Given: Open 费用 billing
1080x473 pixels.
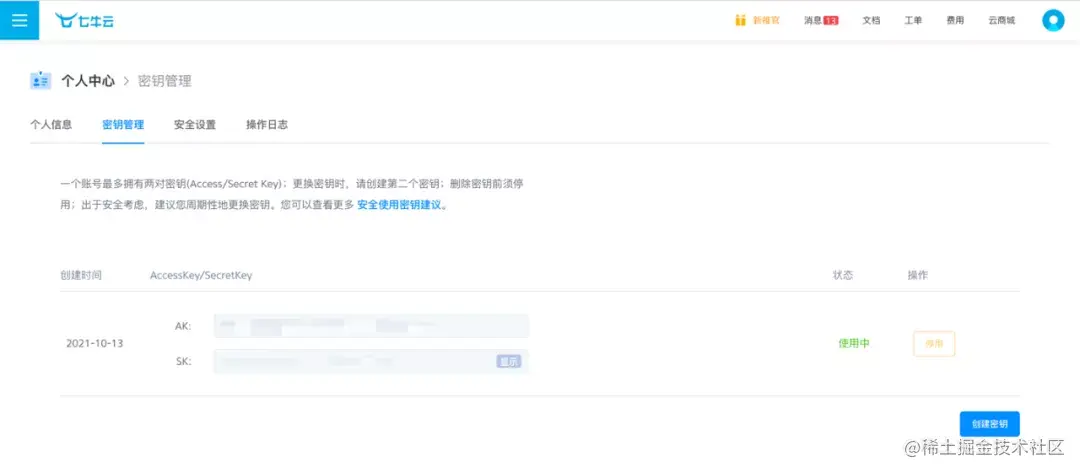Looking at the screenshot, I should click(955, 21).
